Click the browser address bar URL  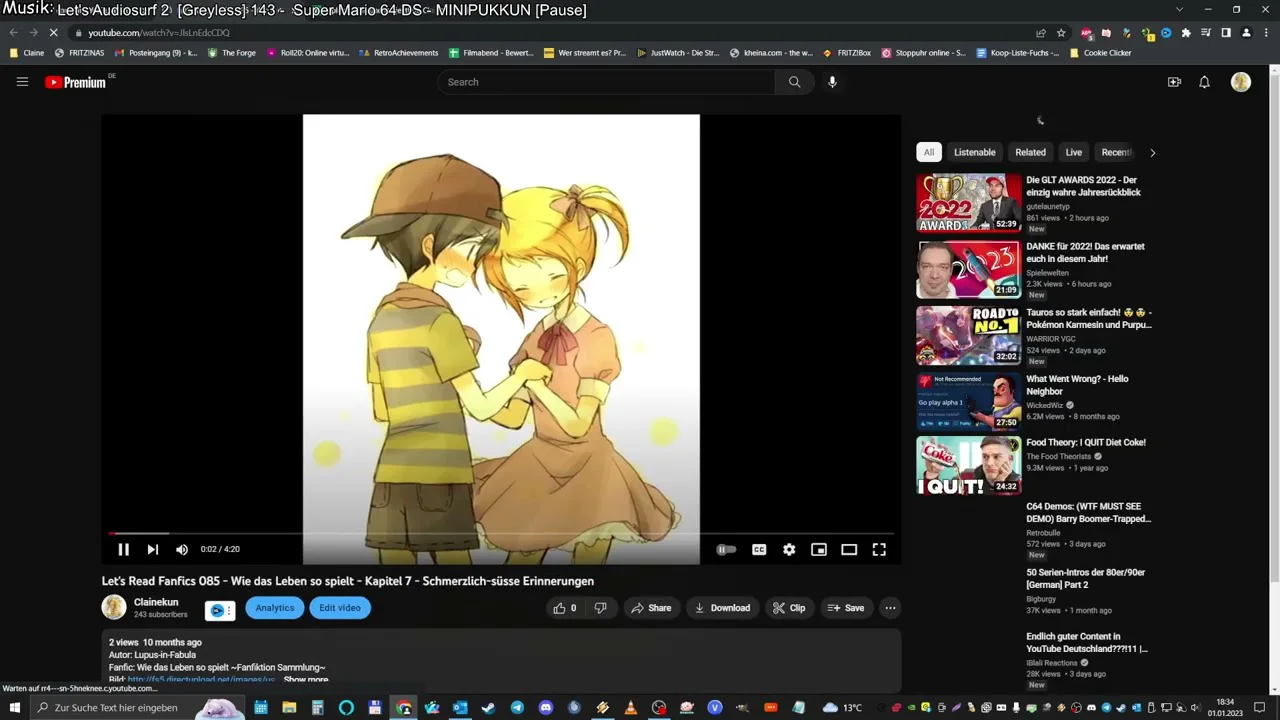(x=159, y=33)
